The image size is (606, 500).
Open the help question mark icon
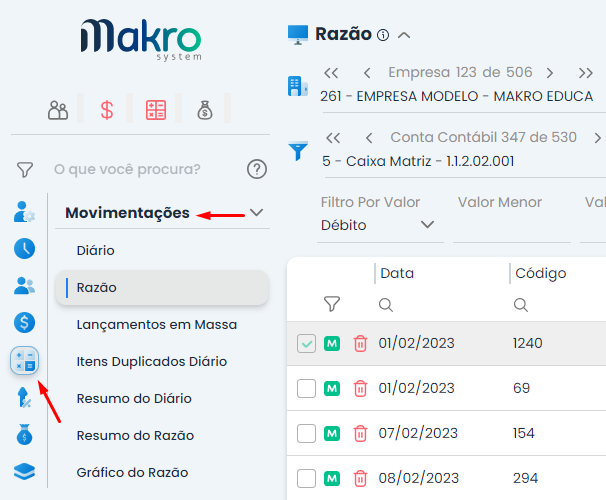(257, 169)
